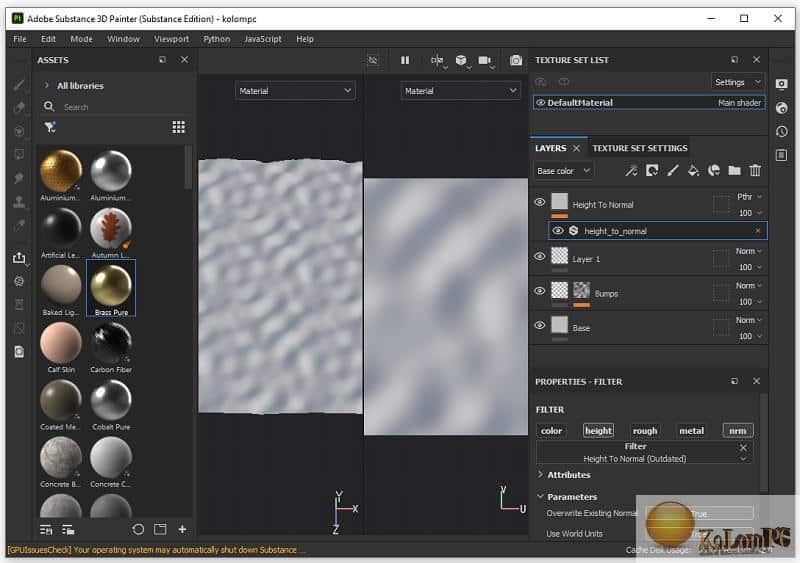Toggle the height channel button in Filter
The width and height of the screenshot is (800, 563).
[598, 431]
